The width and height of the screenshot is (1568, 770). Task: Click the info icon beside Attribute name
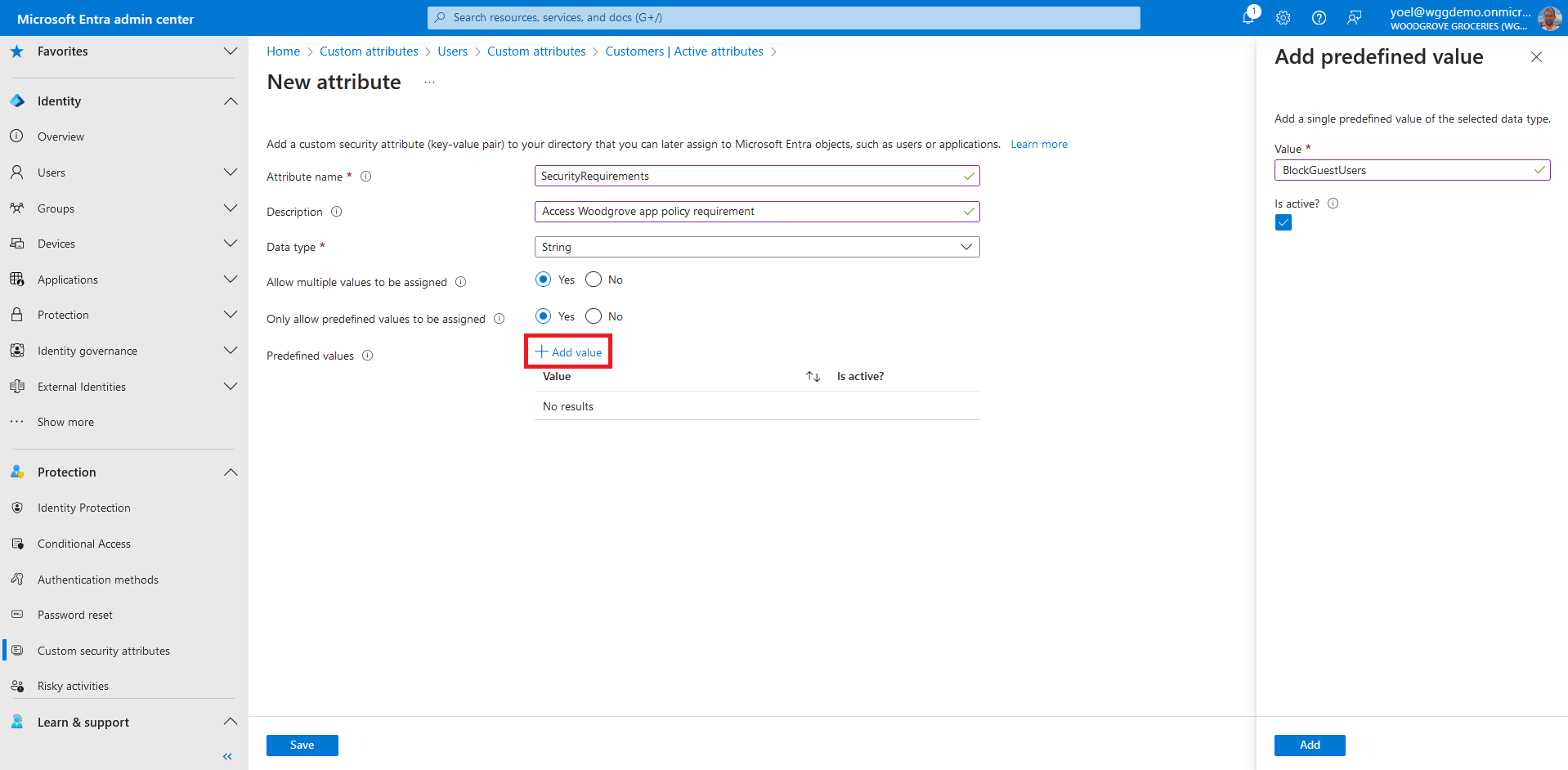tap(366, 177)
